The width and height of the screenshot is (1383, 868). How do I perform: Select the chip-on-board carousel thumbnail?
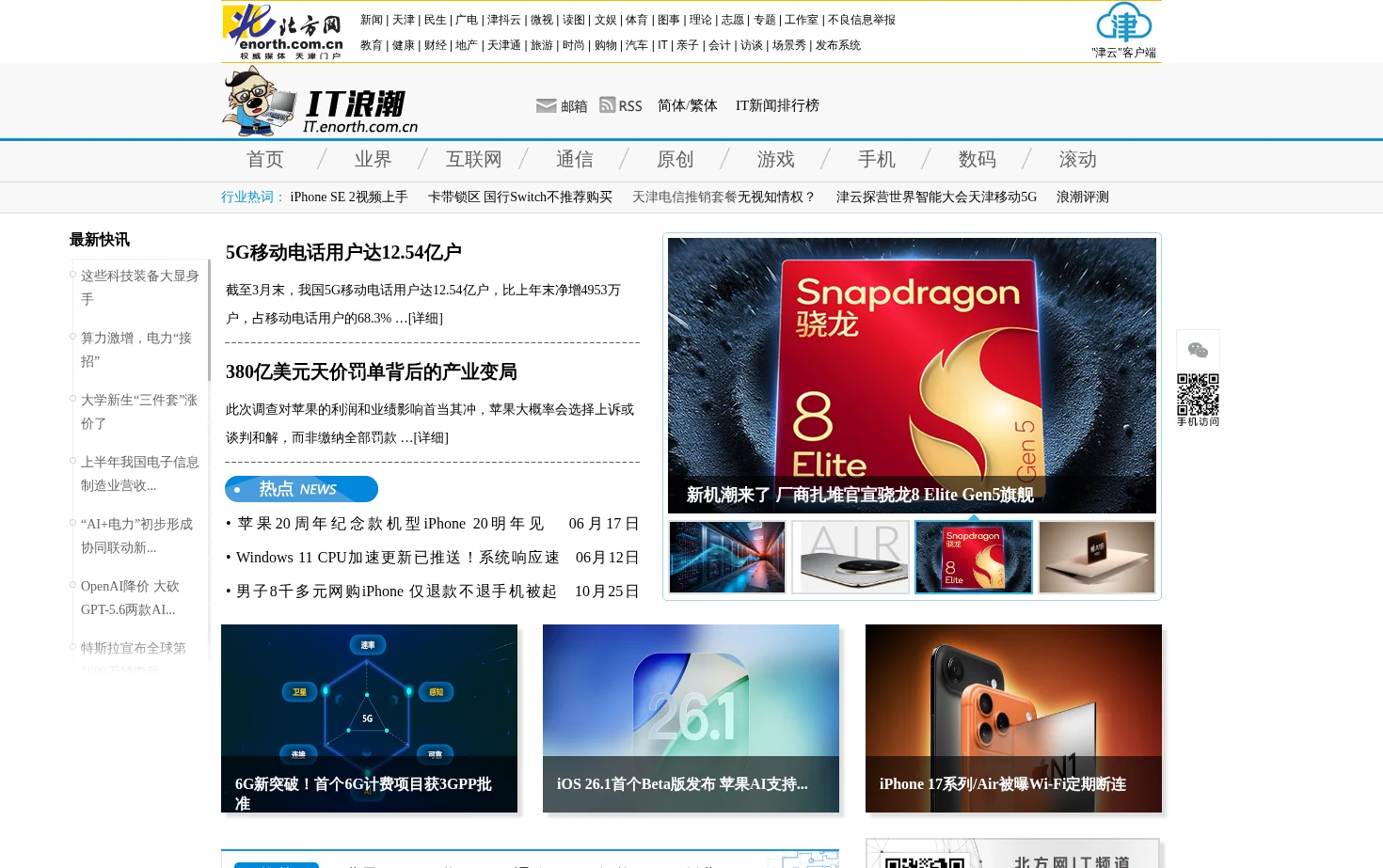(x=1097, y=558)
